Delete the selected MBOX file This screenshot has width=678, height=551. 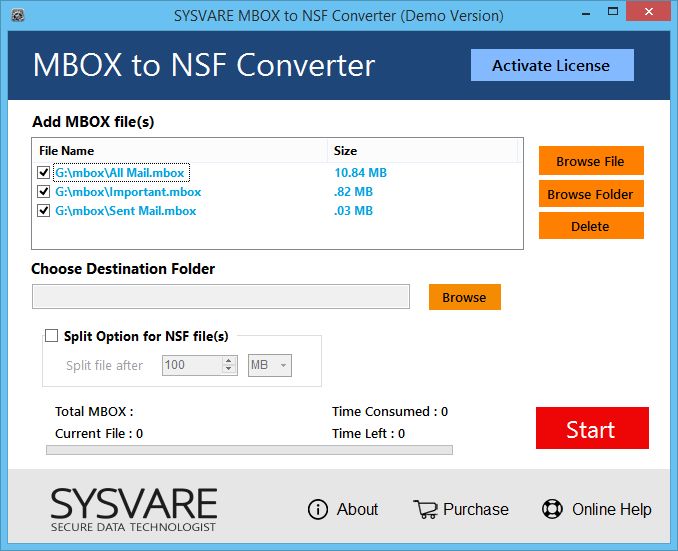click(x=590, y=226)
